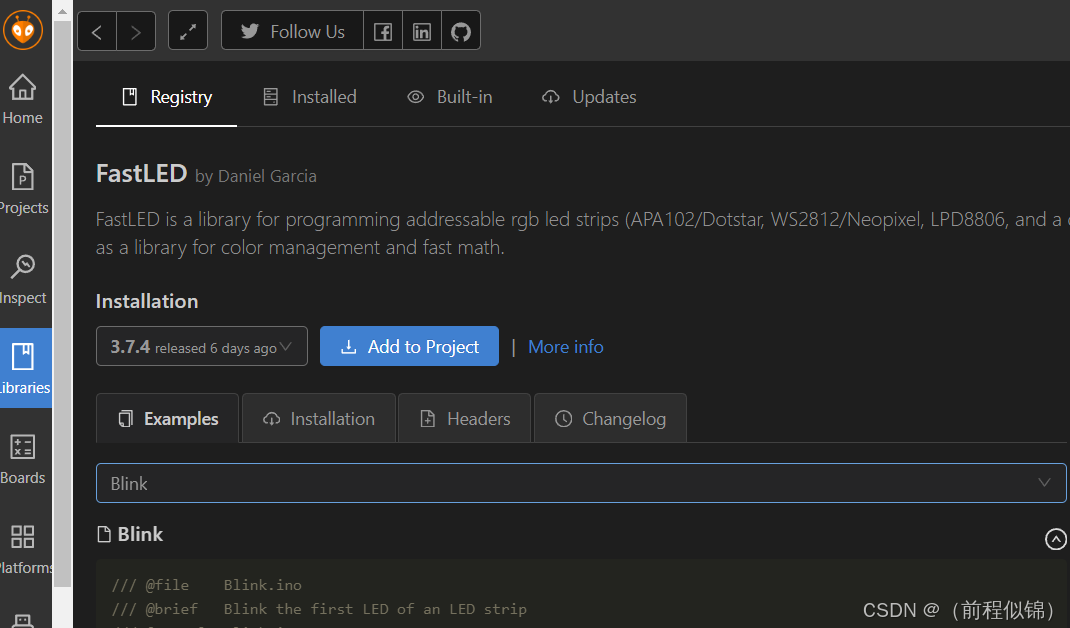Open the Home sidebar item
Screen dimensions: 1070x628
coord(23,100)
